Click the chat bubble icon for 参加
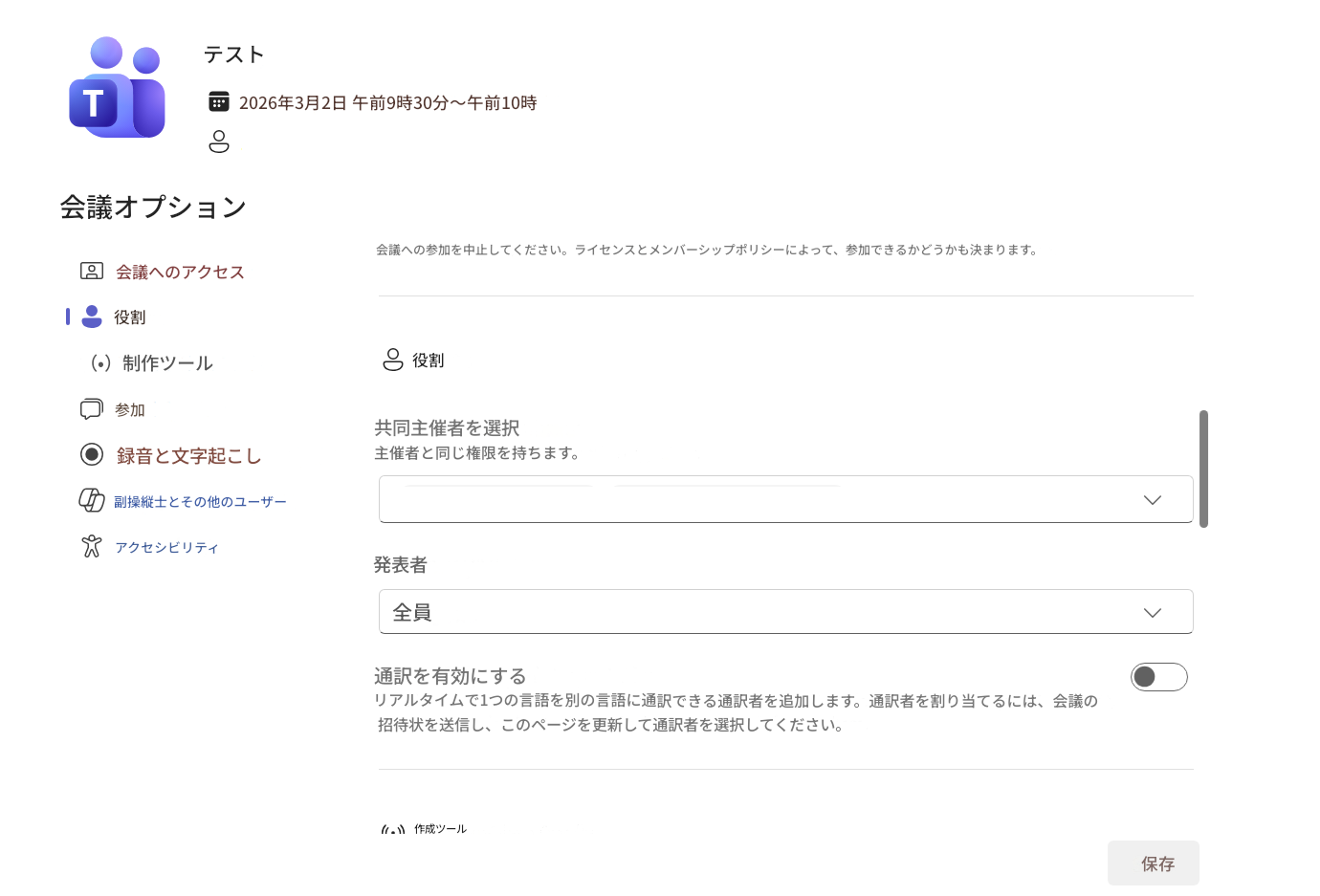This screenshot has height=896, width=1320. 92,409
